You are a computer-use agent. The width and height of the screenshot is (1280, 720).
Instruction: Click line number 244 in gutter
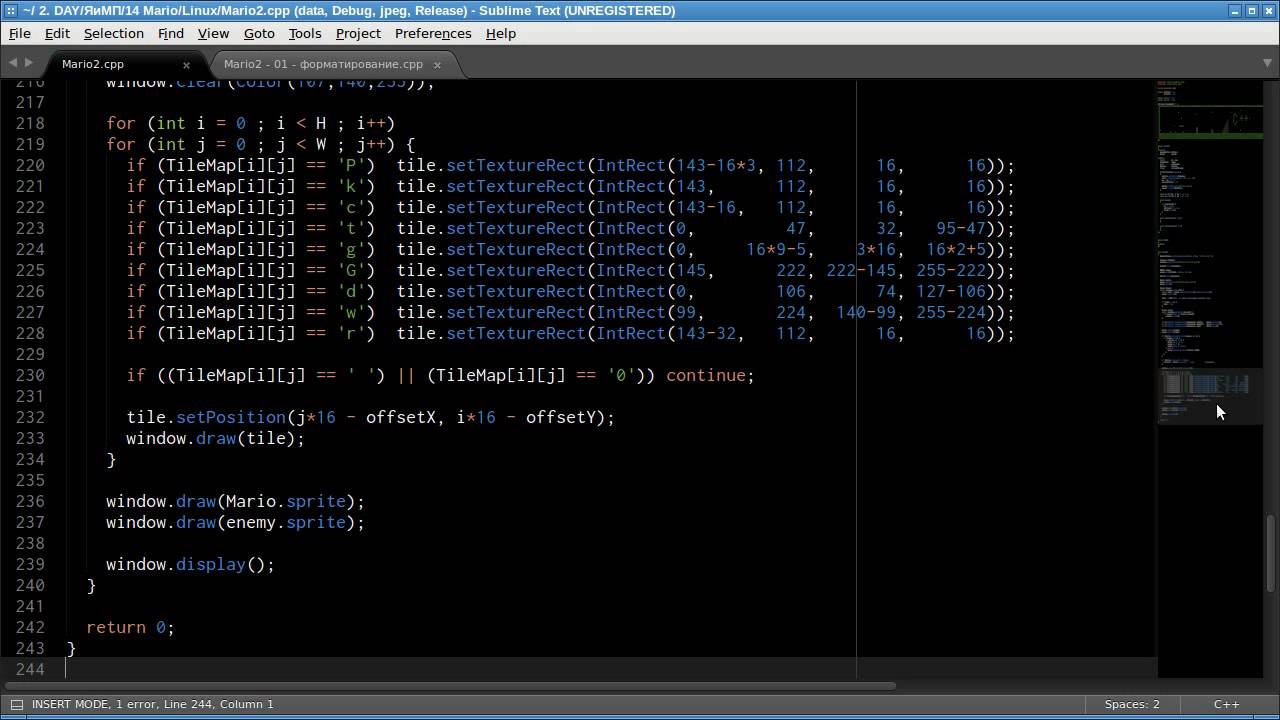30,669
